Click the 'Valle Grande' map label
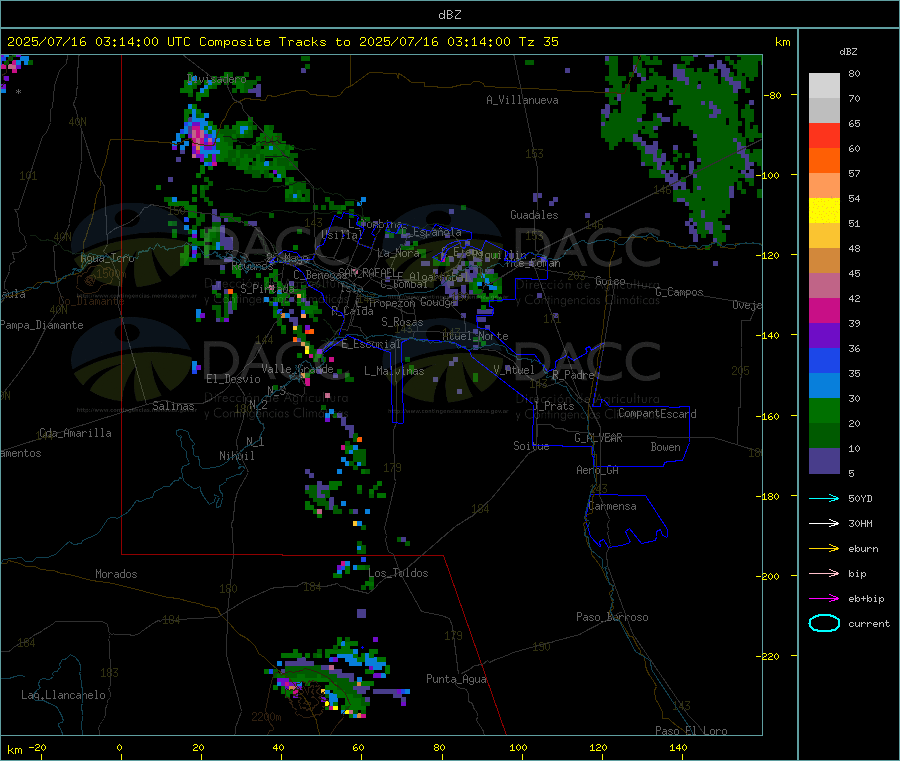900x761 pixels. [x=297, y=368]
